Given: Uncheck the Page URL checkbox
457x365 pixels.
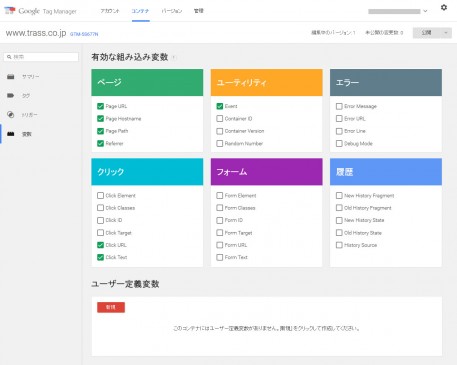Looking at the screenshot, I should click(x=100, y=106).
